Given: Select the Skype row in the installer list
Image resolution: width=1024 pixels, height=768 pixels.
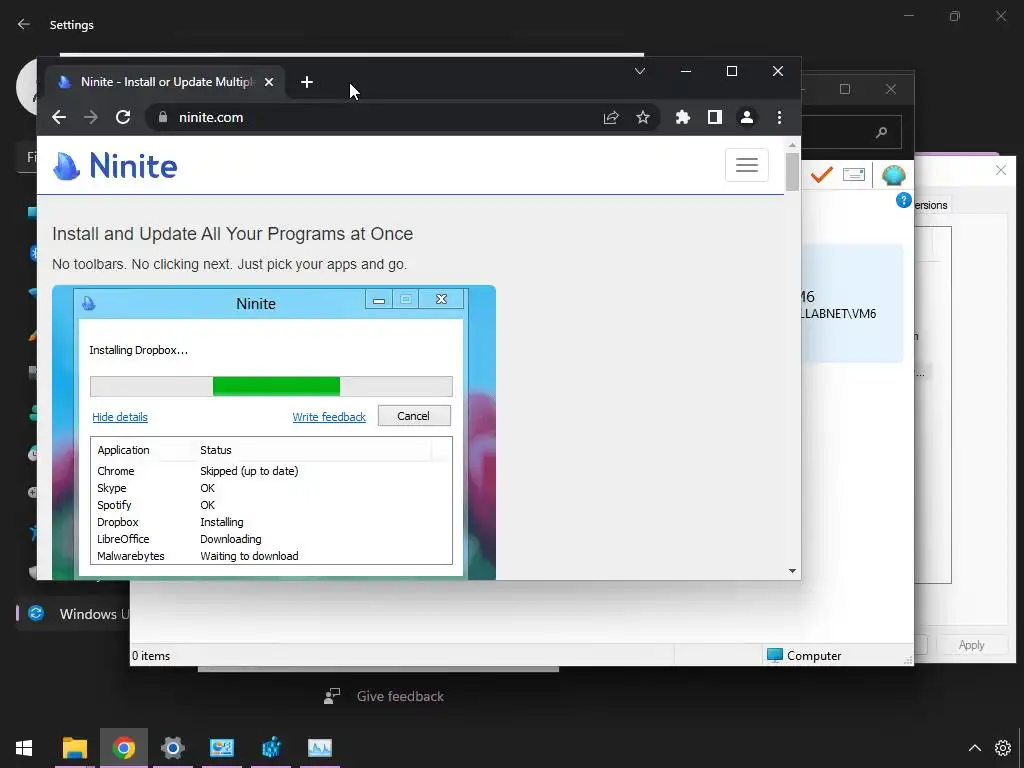Looking at the screenshot, I should pyautogui.click(x=271, y=488).
